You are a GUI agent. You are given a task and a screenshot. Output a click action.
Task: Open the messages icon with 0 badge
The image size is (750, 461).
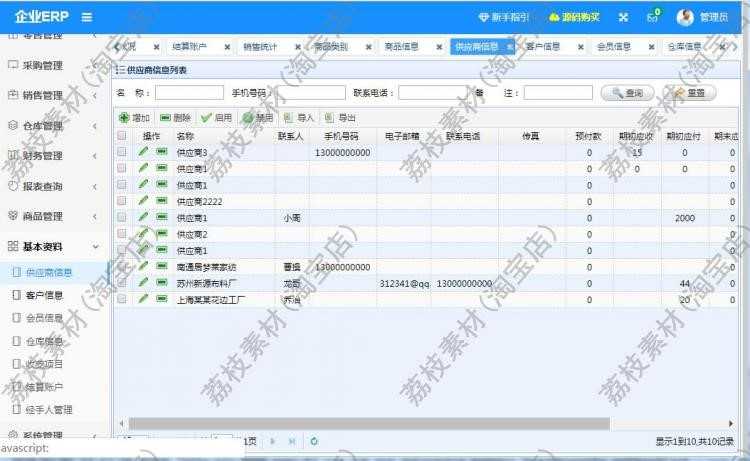coord(653,17)
